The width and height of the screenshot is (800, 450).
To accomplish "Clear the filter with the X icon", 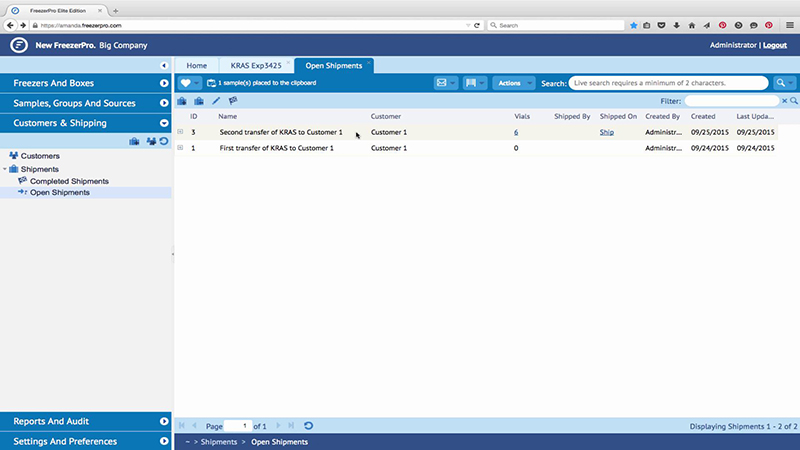I will 785,101.
